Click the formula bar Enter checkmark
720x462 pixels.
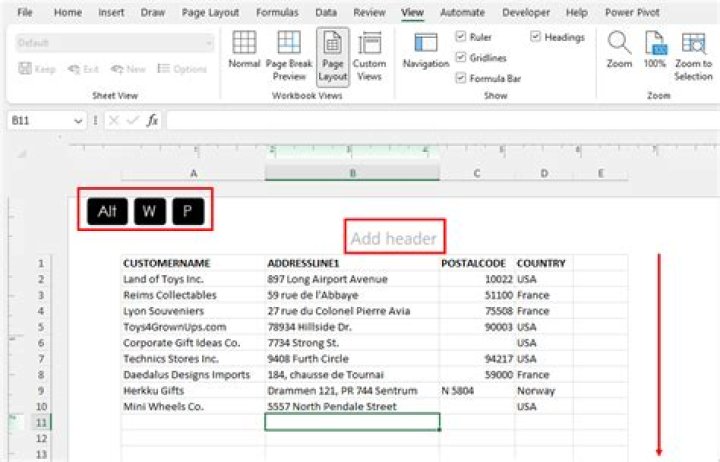[x=133, y=120]
